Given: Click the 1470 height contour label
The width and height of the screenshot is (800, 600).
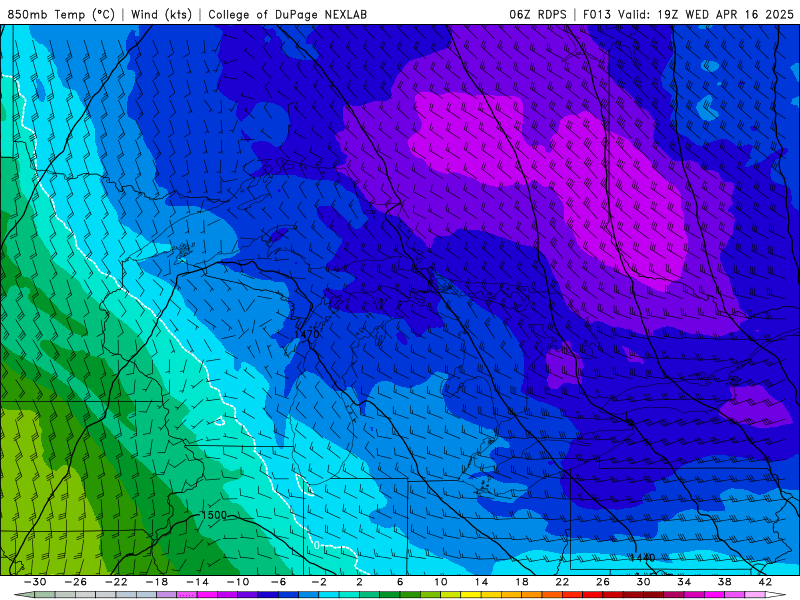Looking at the screenshot, I should (x=307, y=334).
